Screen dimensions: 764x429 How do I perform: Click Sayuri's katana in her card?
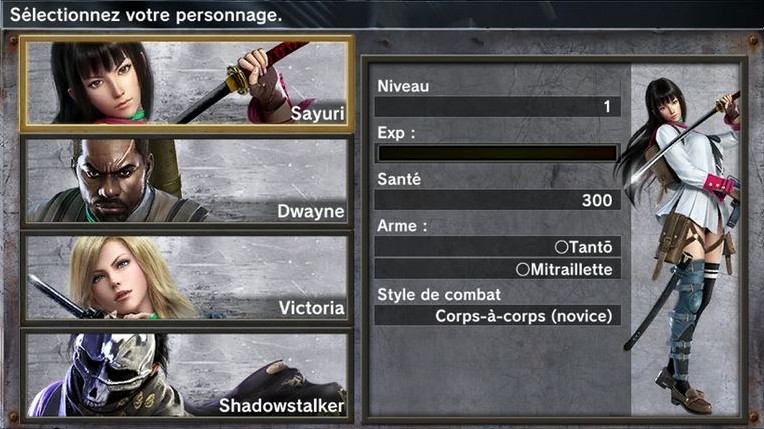[x=239, y=83]
